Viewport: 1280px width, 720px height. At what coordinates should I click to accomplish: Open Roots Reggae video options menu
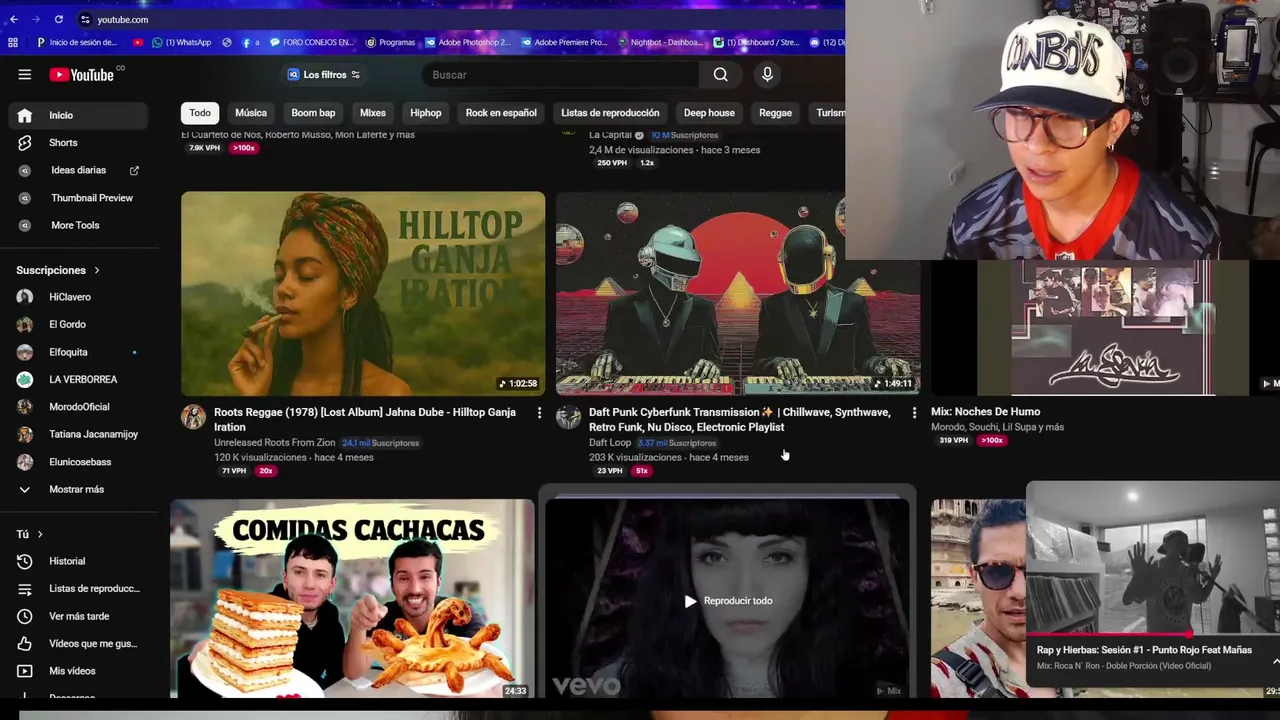click(x=539, y=413)
